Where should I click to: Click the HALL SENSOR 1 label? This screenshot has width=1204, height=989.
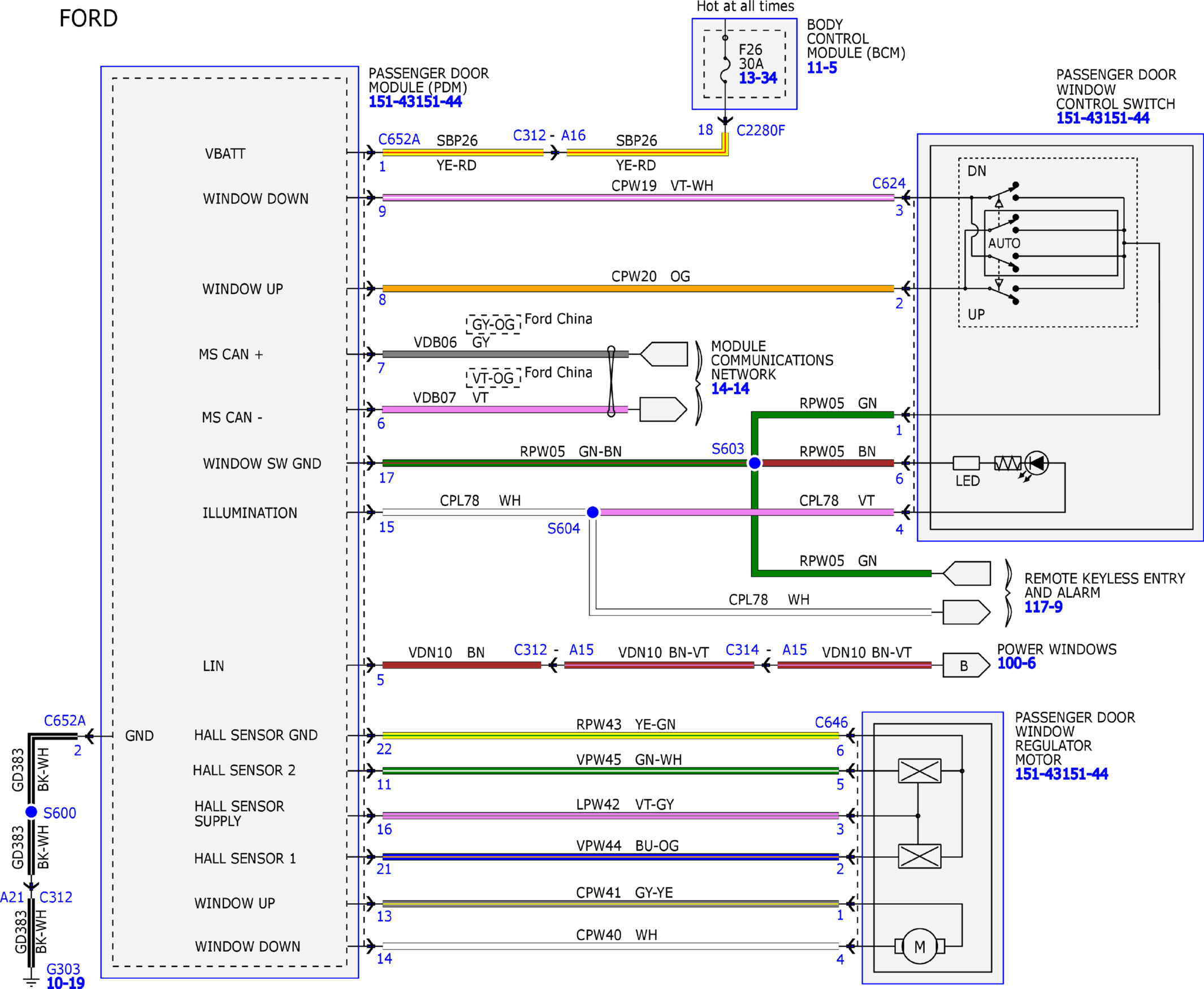point(245,858)
